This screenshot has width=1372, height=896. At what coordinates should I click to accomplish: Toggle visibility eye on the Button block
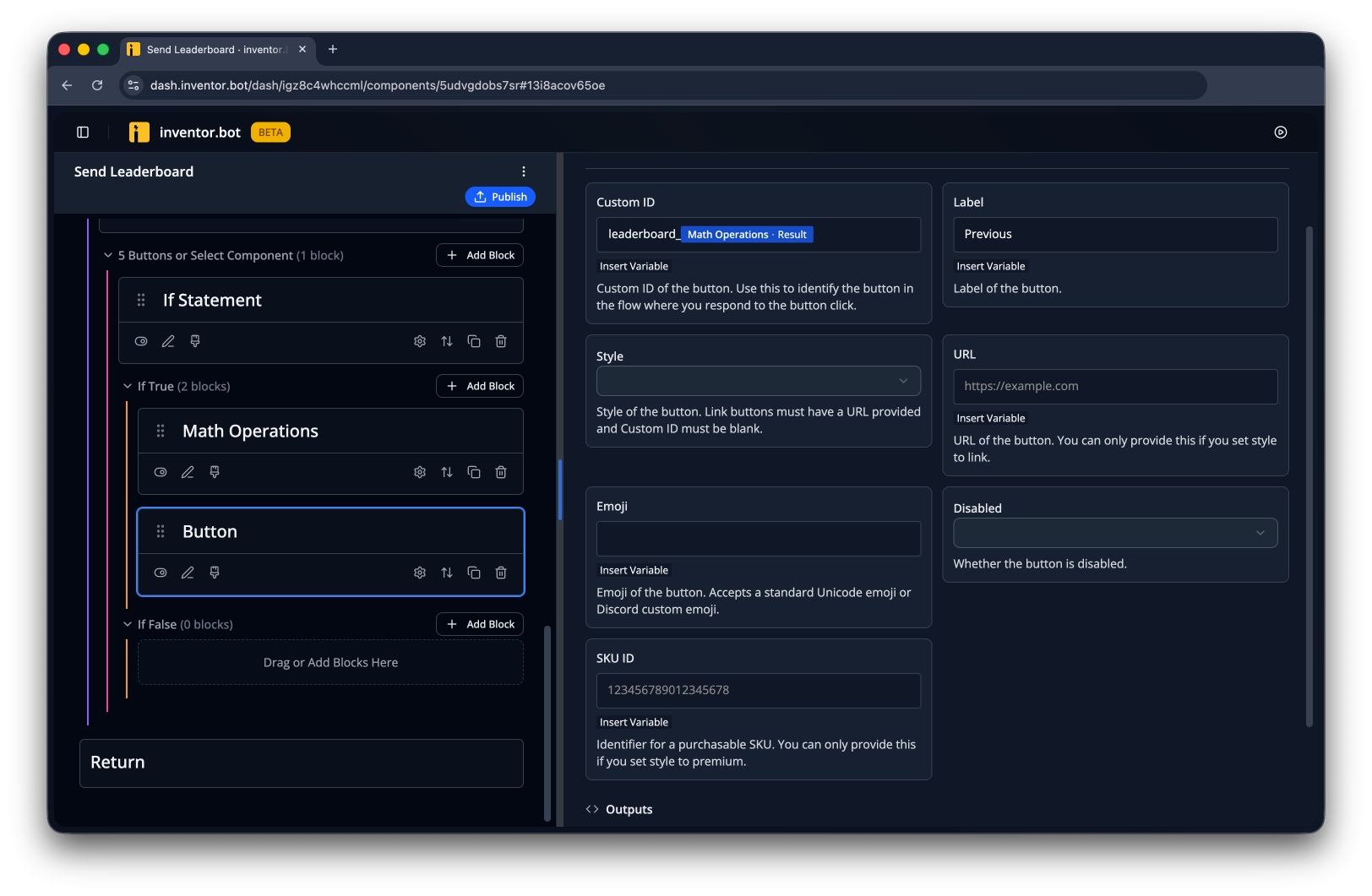click(161, 573)
